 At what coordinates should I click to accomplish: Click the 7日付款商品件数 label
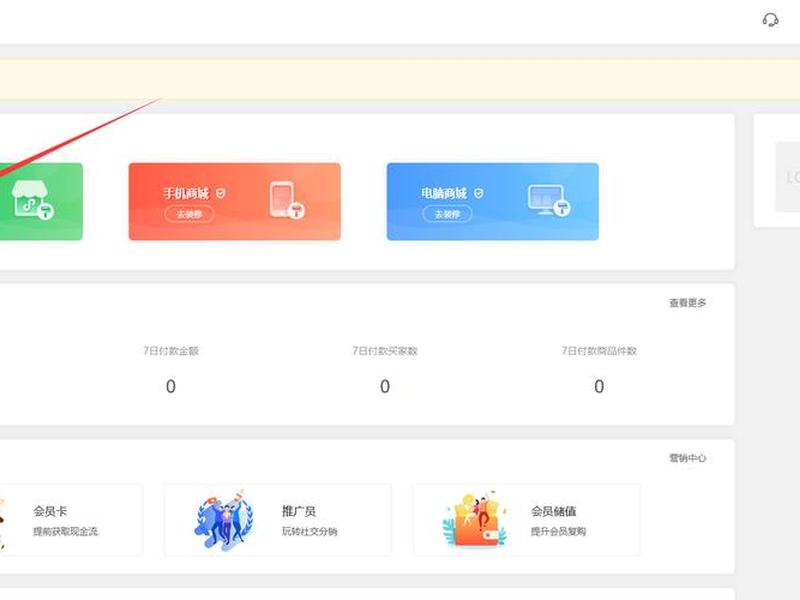599,351
